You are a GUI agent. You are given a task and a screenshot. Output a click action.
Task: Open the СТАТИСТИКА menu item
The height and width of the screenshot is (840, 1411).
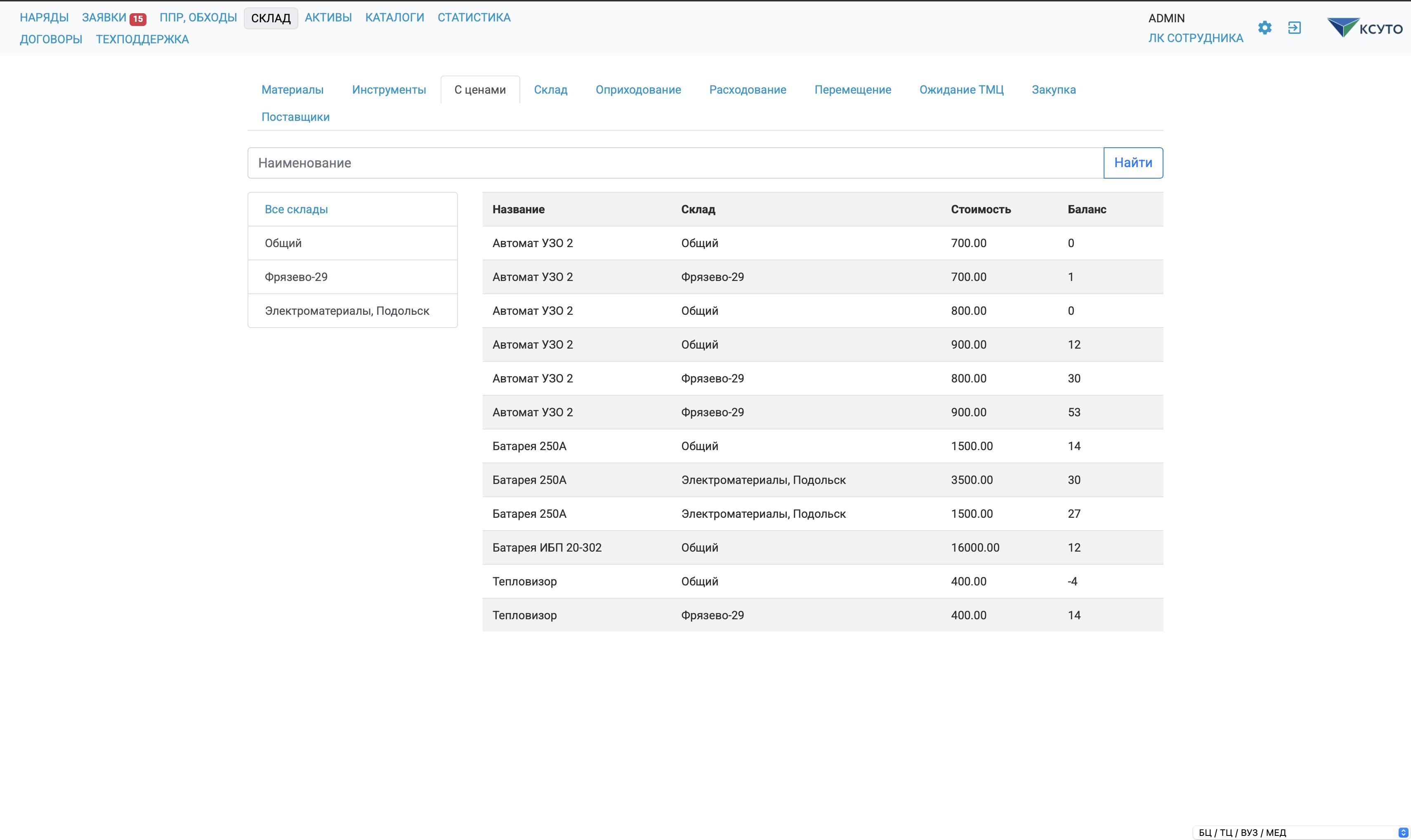(x=474, y=18)
